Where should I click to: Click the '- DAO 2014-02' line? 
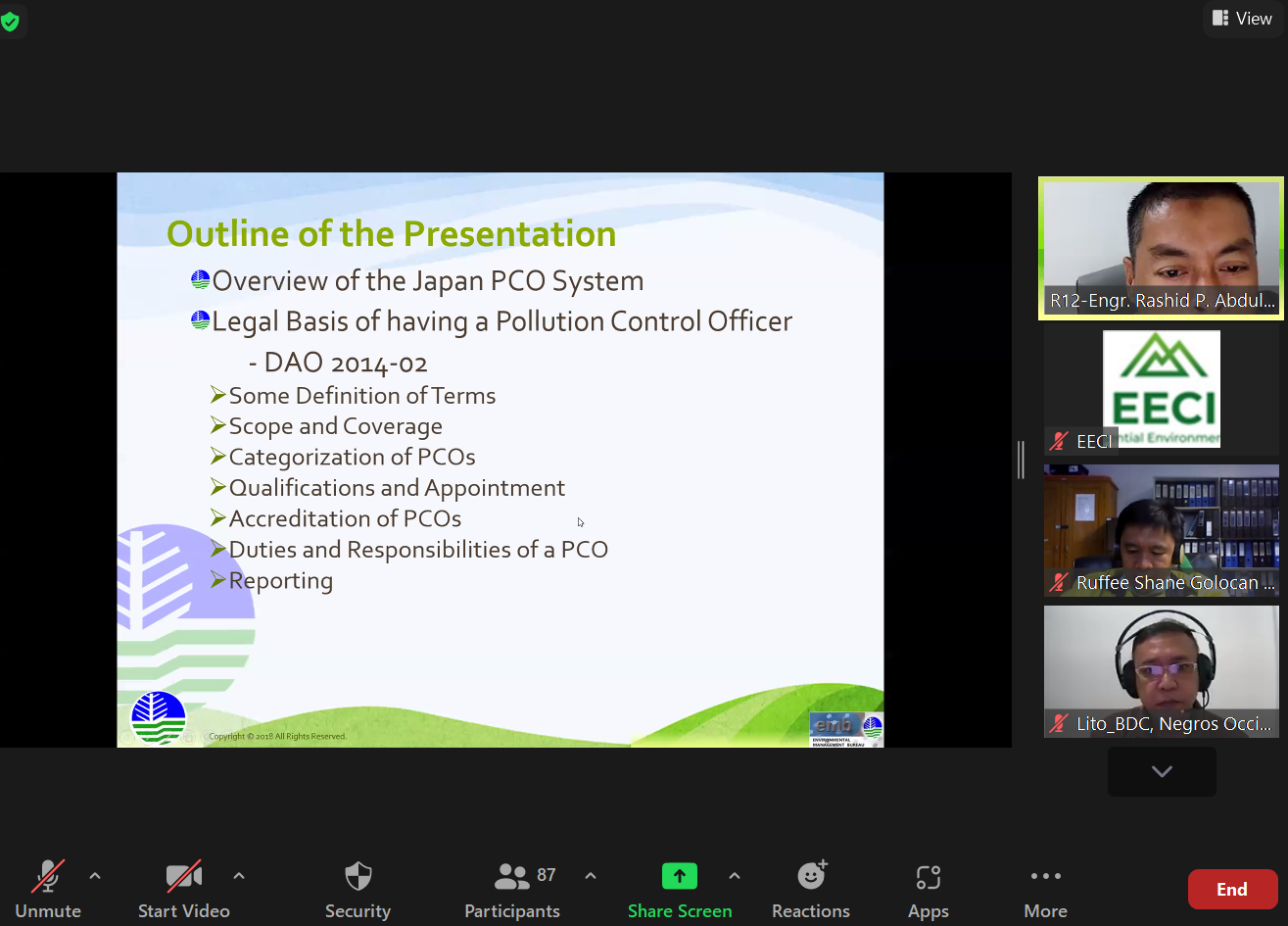coord(338,364)
